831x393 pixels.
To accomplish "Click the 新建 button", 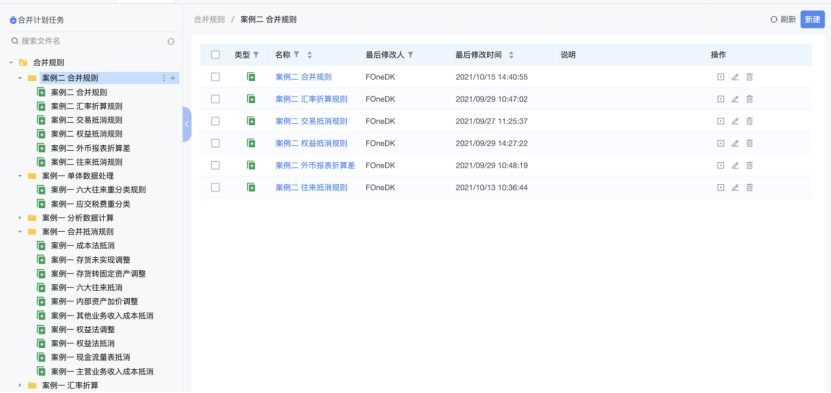I will click(812, 20).
